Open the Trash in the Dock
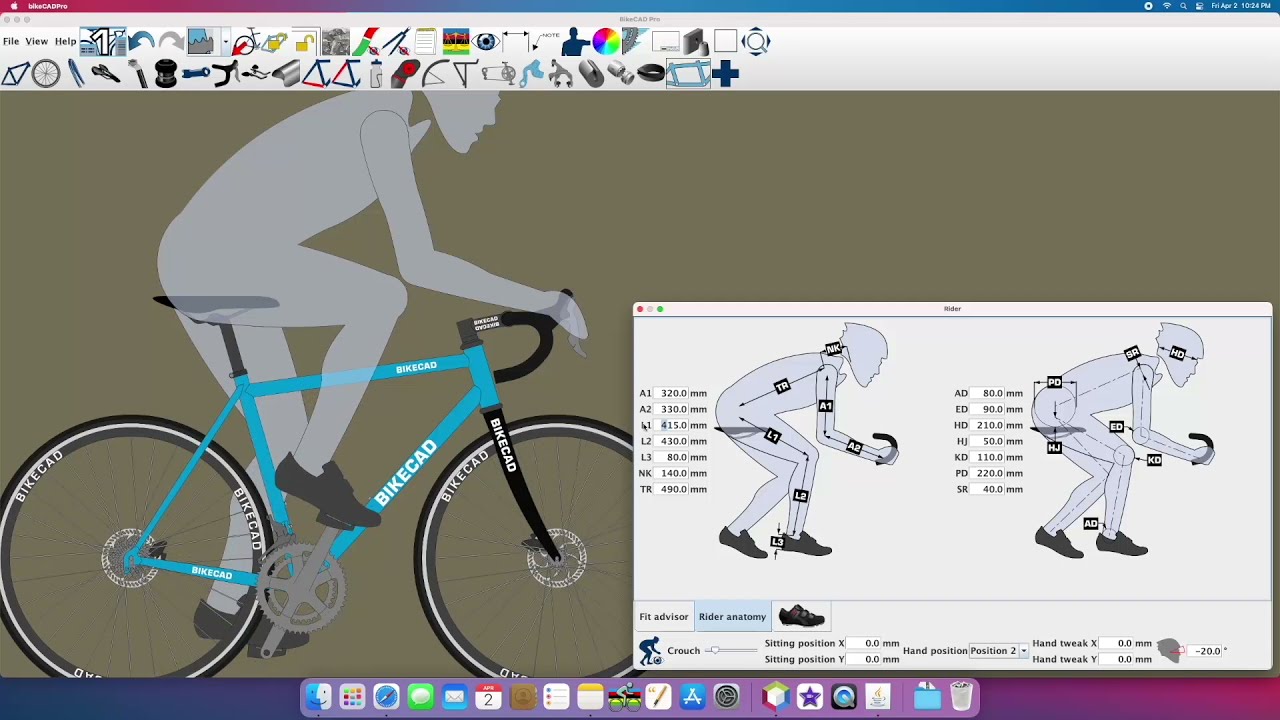This screenshot has height=720, width=1280. 961,697
